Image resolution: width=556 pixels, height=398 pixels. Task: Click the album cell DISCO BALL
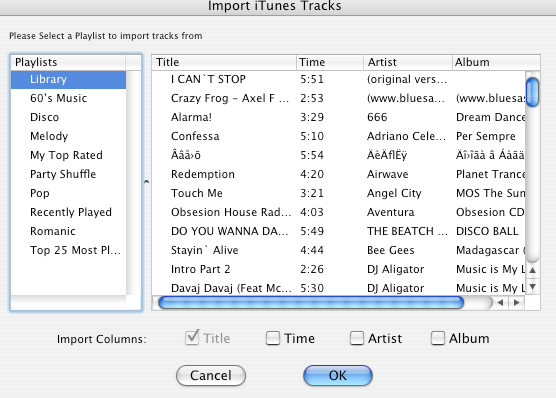coord(487,231)
